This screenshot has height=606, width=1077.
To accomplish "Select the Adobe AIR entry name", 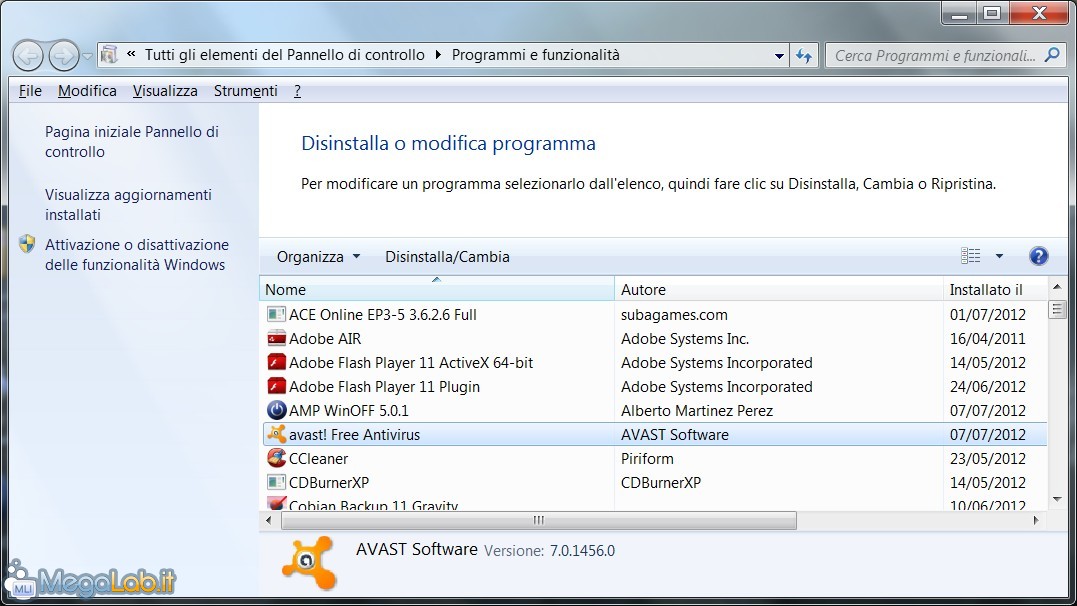I will 325,339.
